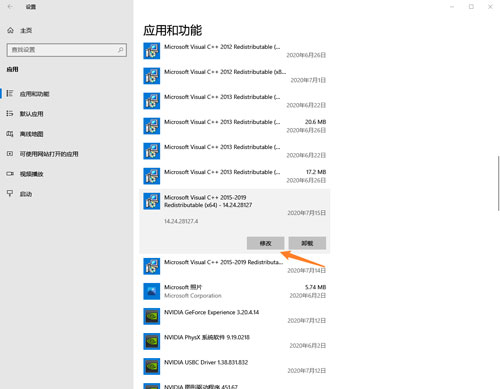500x389 pixels.
Task: Click the search magnifier icon in settings box
Action: (x=121, y=50)
